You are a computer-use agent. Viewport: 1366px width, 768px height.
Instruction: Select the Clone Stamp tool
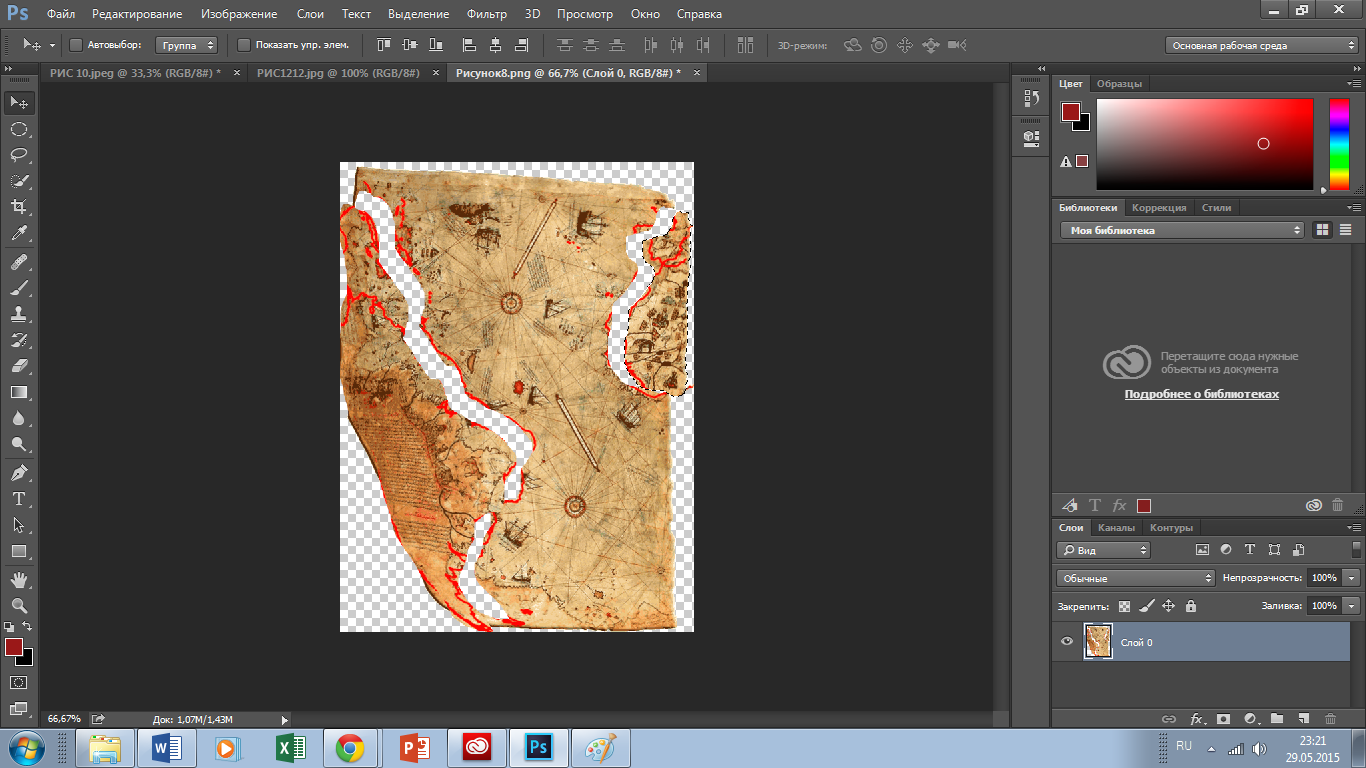click(x=19, y=314)
